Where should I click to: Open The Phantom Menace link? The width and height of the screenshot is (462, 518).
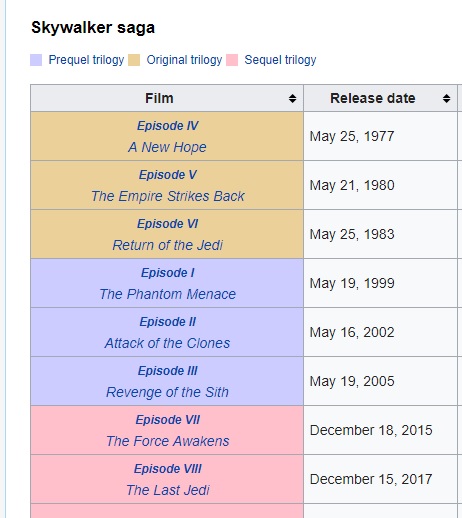(x=167, y=294)
